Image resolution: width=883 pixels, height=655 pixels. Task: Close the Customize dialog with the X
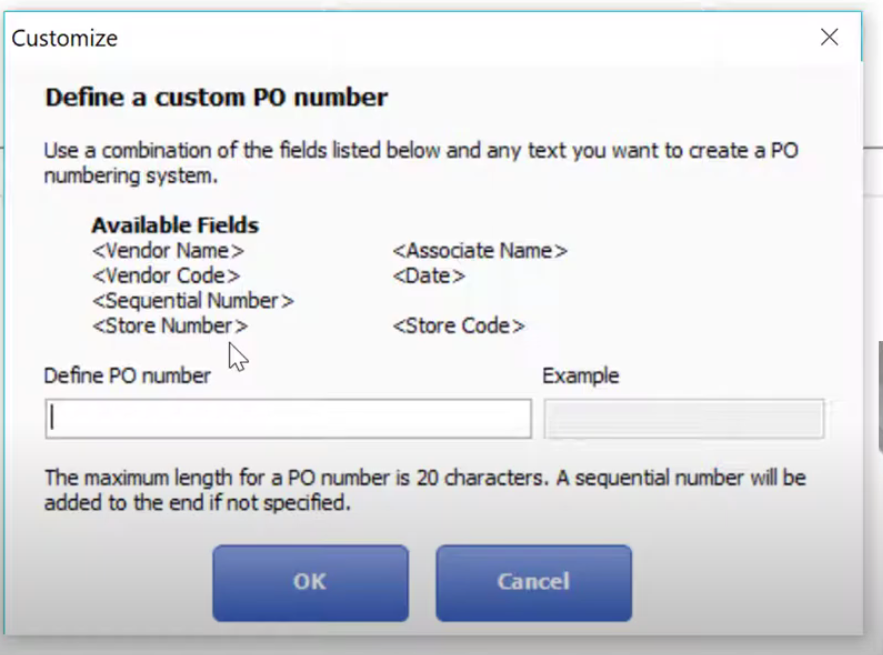pos(829,38)
